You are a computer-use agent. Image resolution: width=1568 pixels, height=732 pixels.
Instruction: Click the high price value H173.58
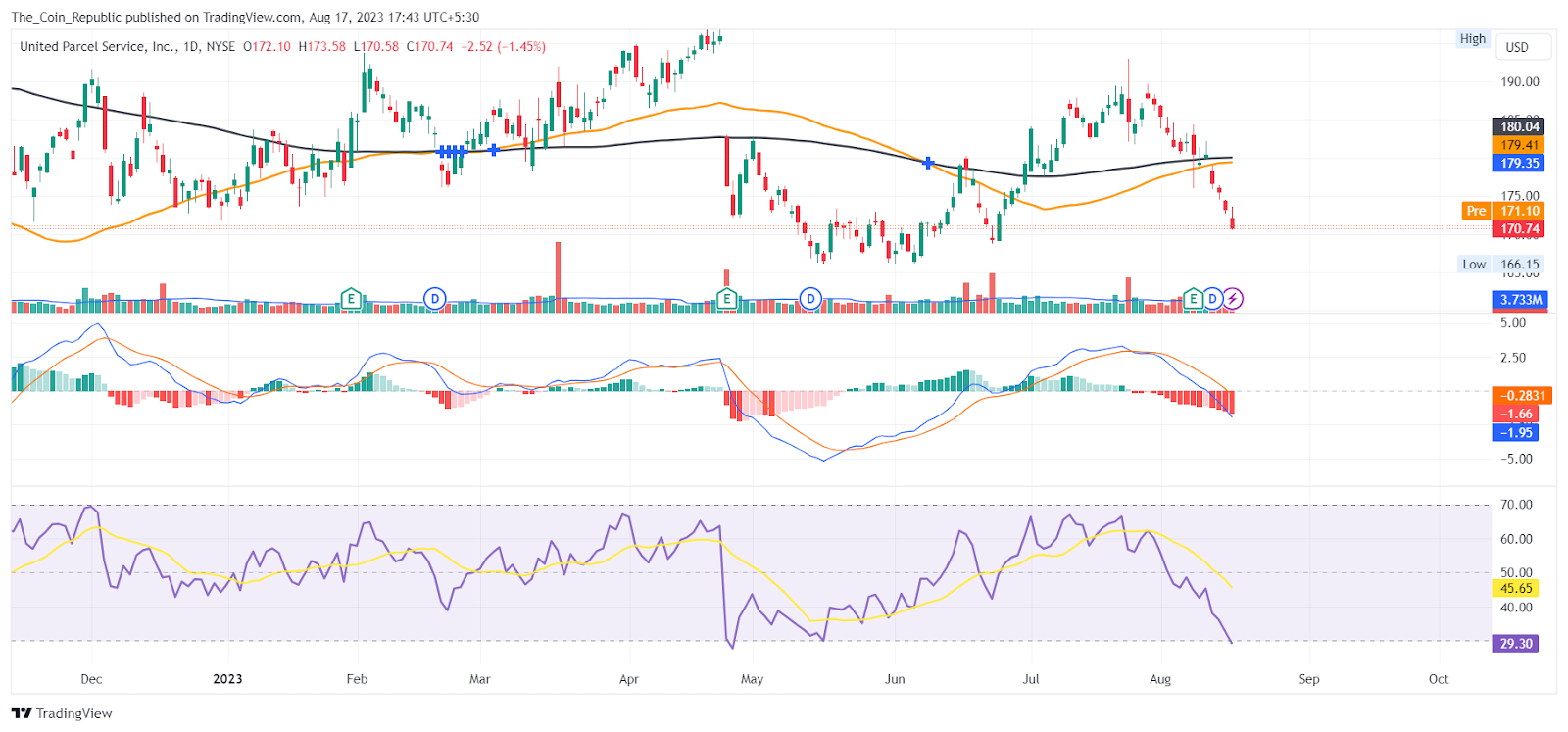tap(322, 46)
